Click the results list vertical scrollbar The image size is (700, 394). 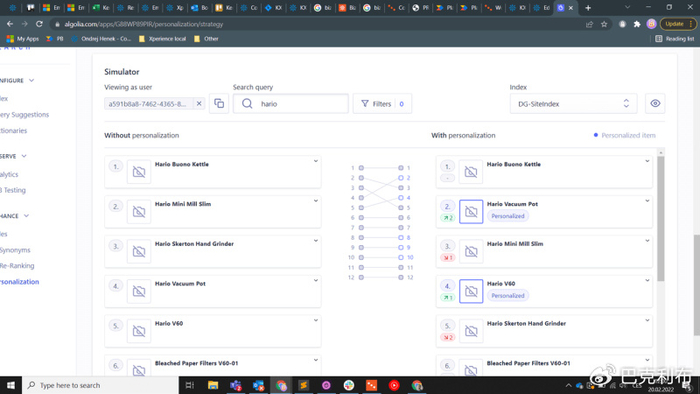[x=660, y=219]
